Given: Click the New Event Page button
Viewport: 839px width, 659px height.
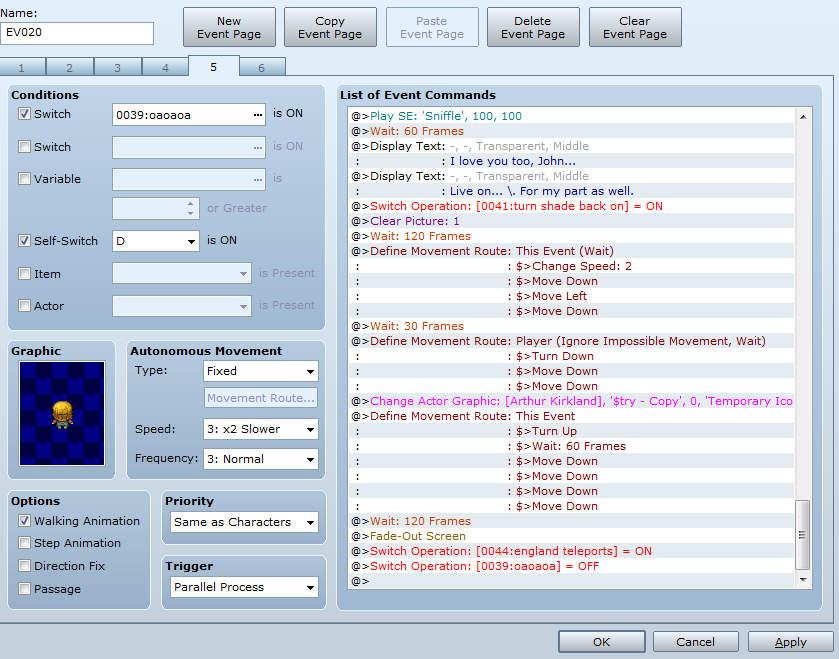Looking at the screenshot, I should tap(229, 27).
